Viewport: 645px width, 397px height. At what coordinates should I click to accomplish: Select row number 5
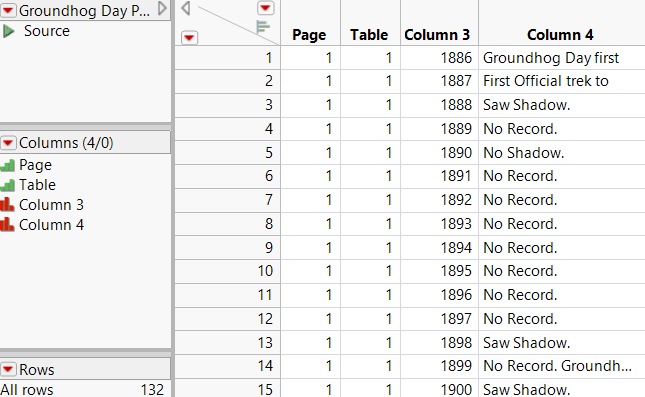tap(227, 153)
